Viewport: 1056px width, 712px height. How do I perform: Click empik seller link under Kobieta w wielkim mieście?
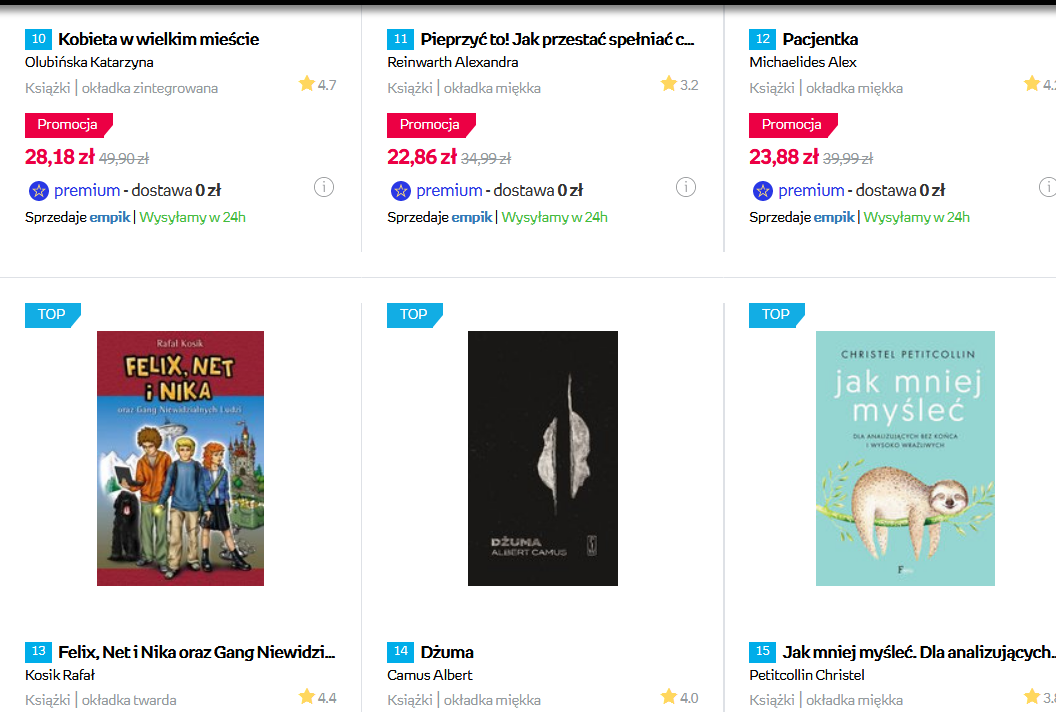[110, 217]
